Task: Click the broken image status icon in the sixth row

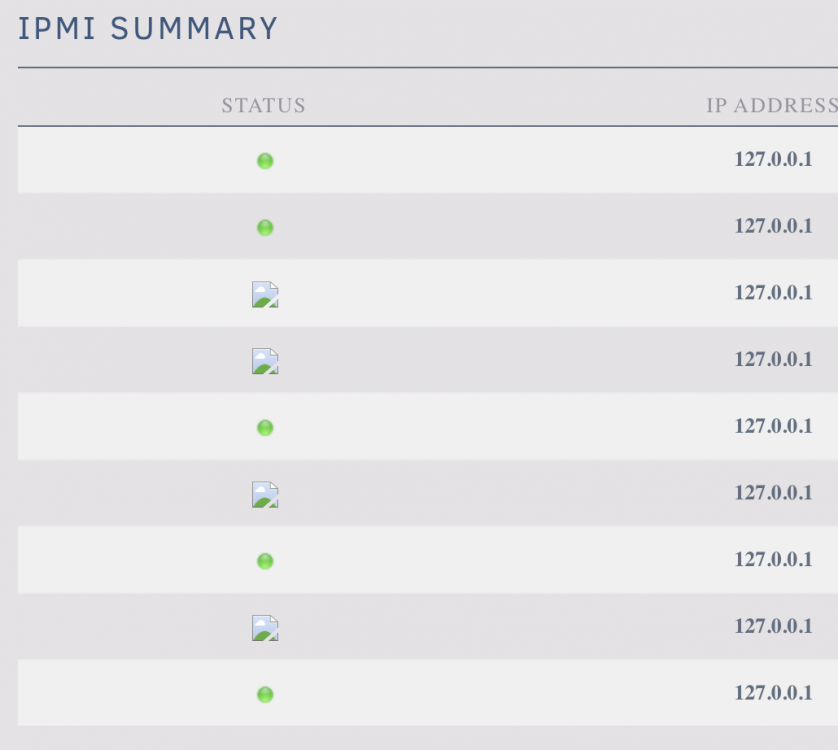Action: [265, 494]
